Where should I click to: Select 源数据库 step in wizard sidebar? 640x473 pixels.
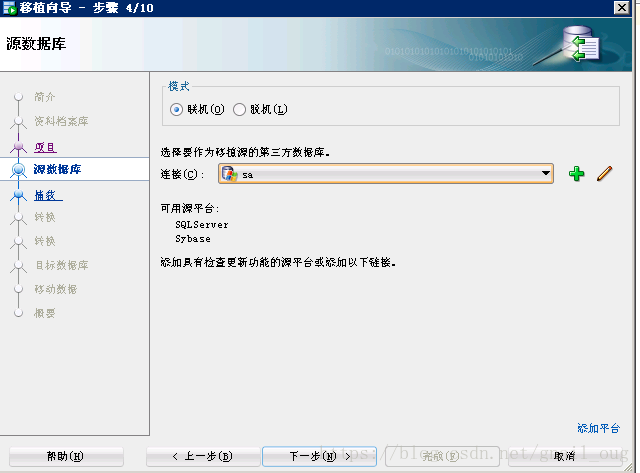click(57, 169)
